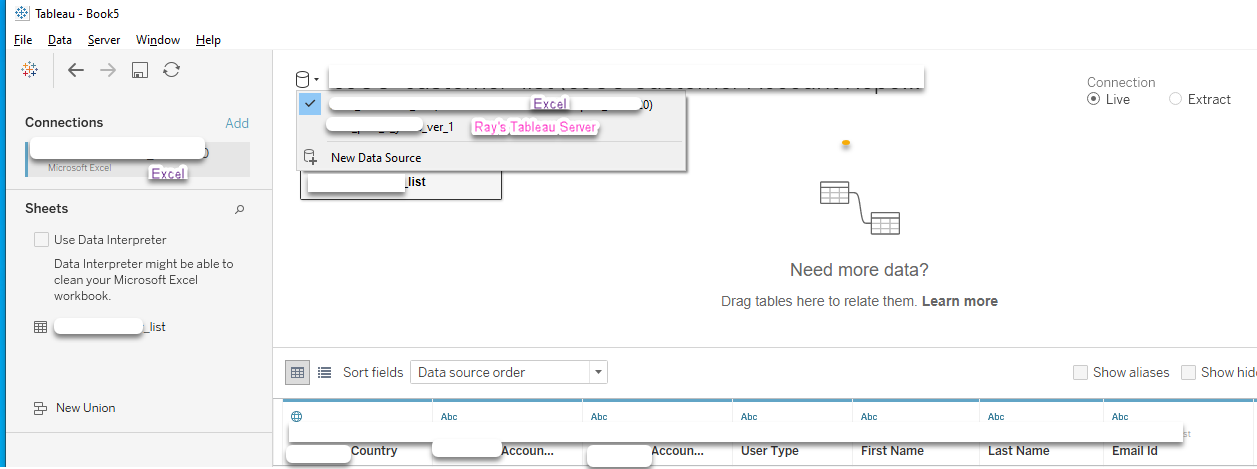Click the First Name column header

[892, 451]
